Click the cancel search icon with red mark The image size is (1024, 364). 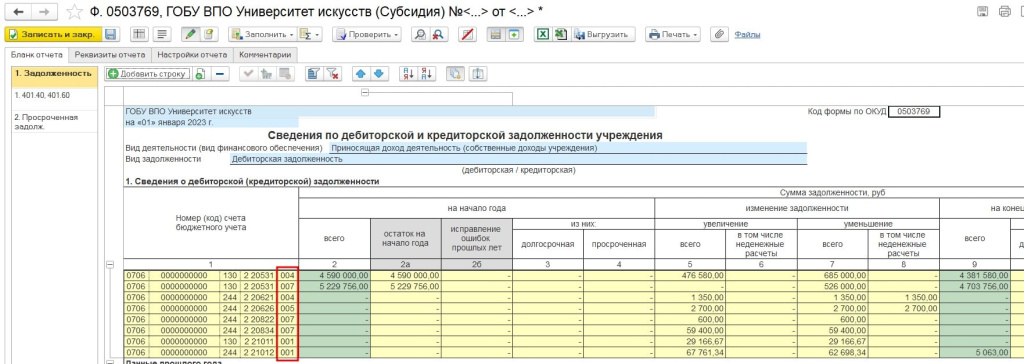[x=439, y=35]
